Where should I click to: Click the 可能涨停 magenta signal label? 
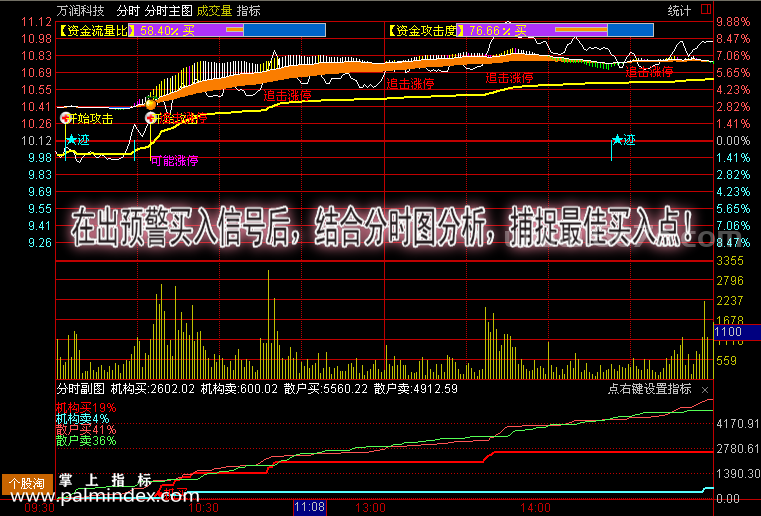(174, 161)
